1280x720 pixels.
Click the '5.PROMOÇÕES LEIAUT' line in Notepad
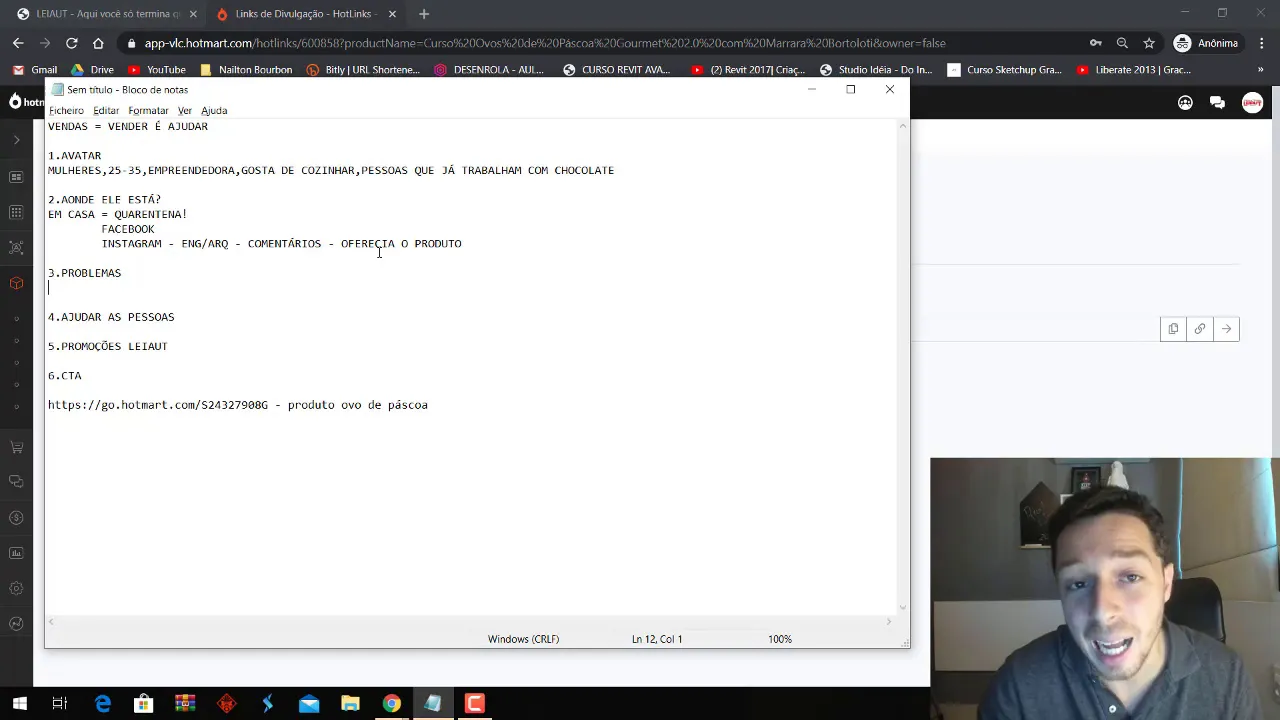tap(108, 346)
